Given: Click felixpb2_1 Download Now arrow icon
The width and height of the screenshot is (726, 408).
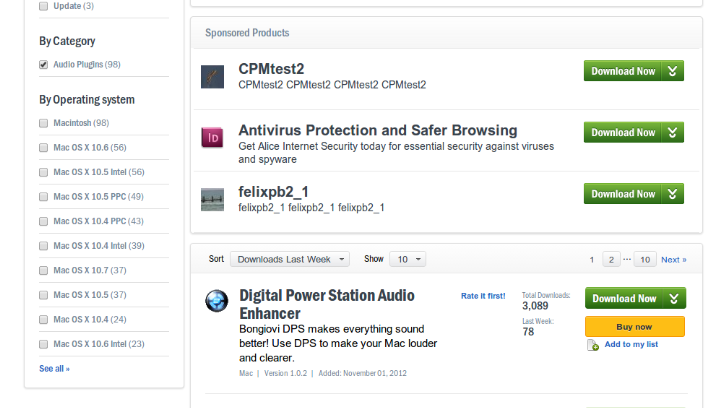Looking at the screenshot, I should [673, 194].
